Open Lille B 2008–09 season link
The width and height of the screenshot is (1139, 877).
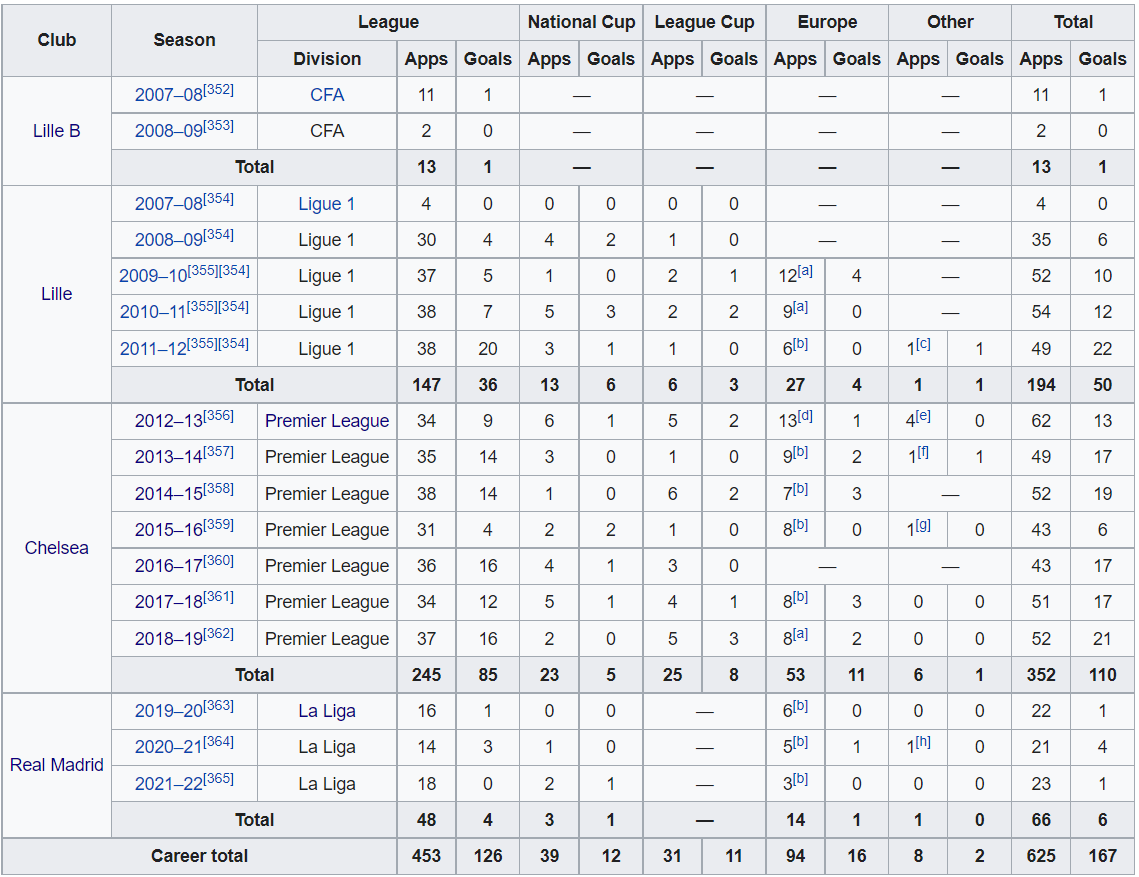click(x=169, y=131)
